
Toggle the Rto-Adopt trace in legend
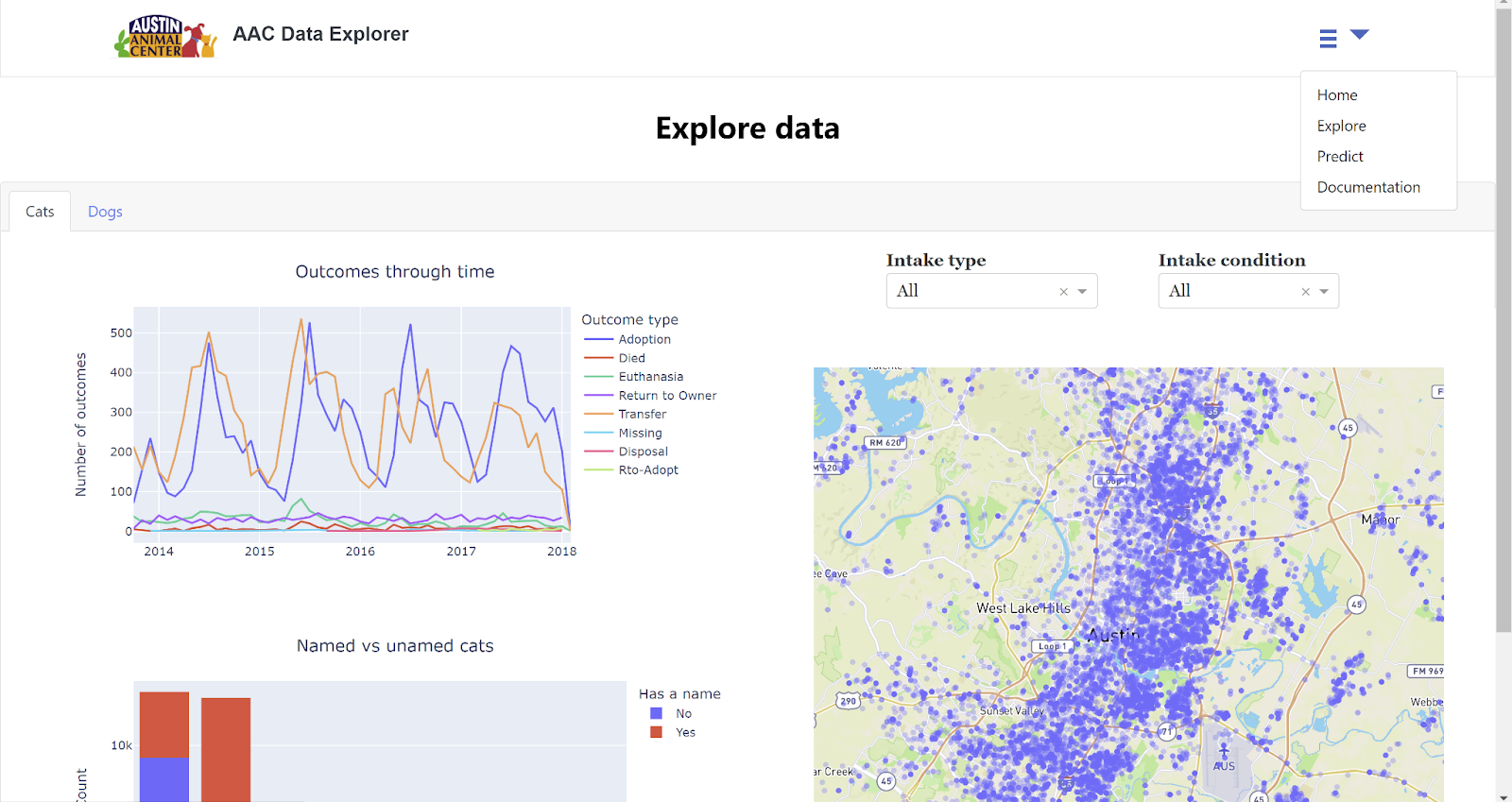(x=631, y=469)
